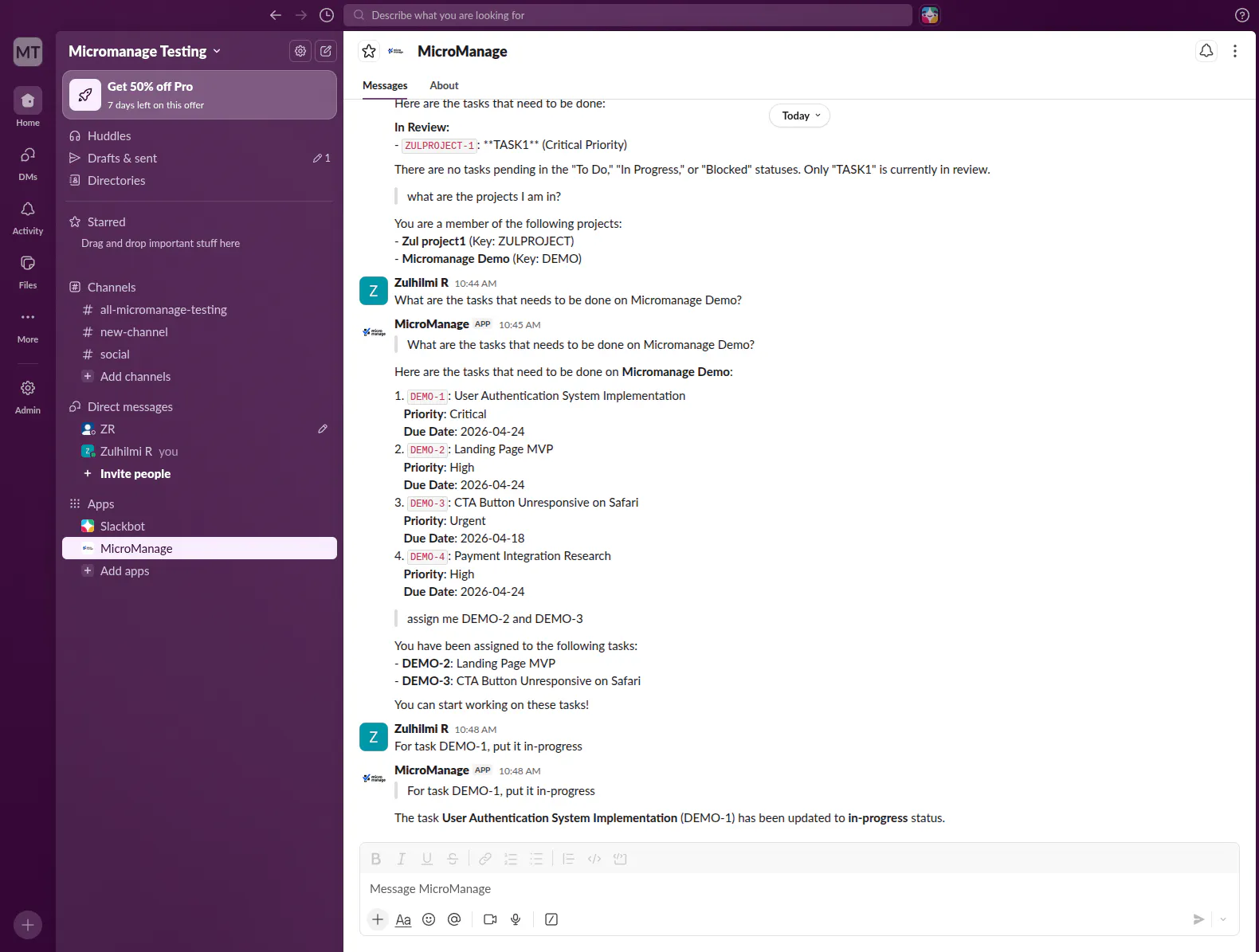Open Huddles
Screen dimensions: 1259x952
coord(199,135)
